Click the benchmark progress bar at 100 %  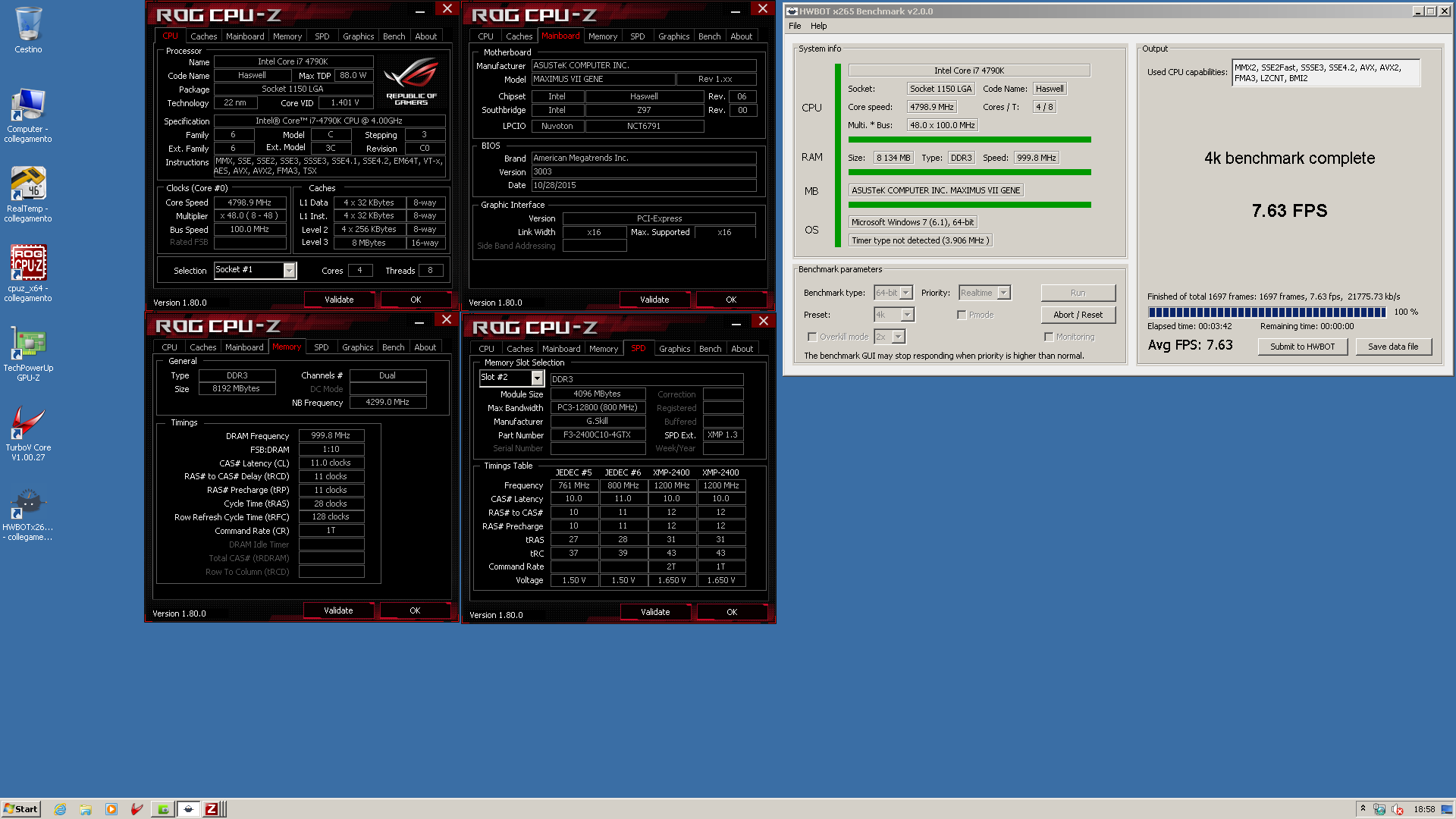pos(1267,312)
